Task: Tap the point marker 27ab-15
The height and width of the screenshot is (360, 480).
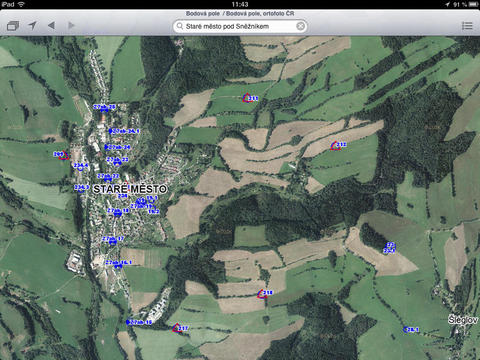Action: (x=139, y=322)
